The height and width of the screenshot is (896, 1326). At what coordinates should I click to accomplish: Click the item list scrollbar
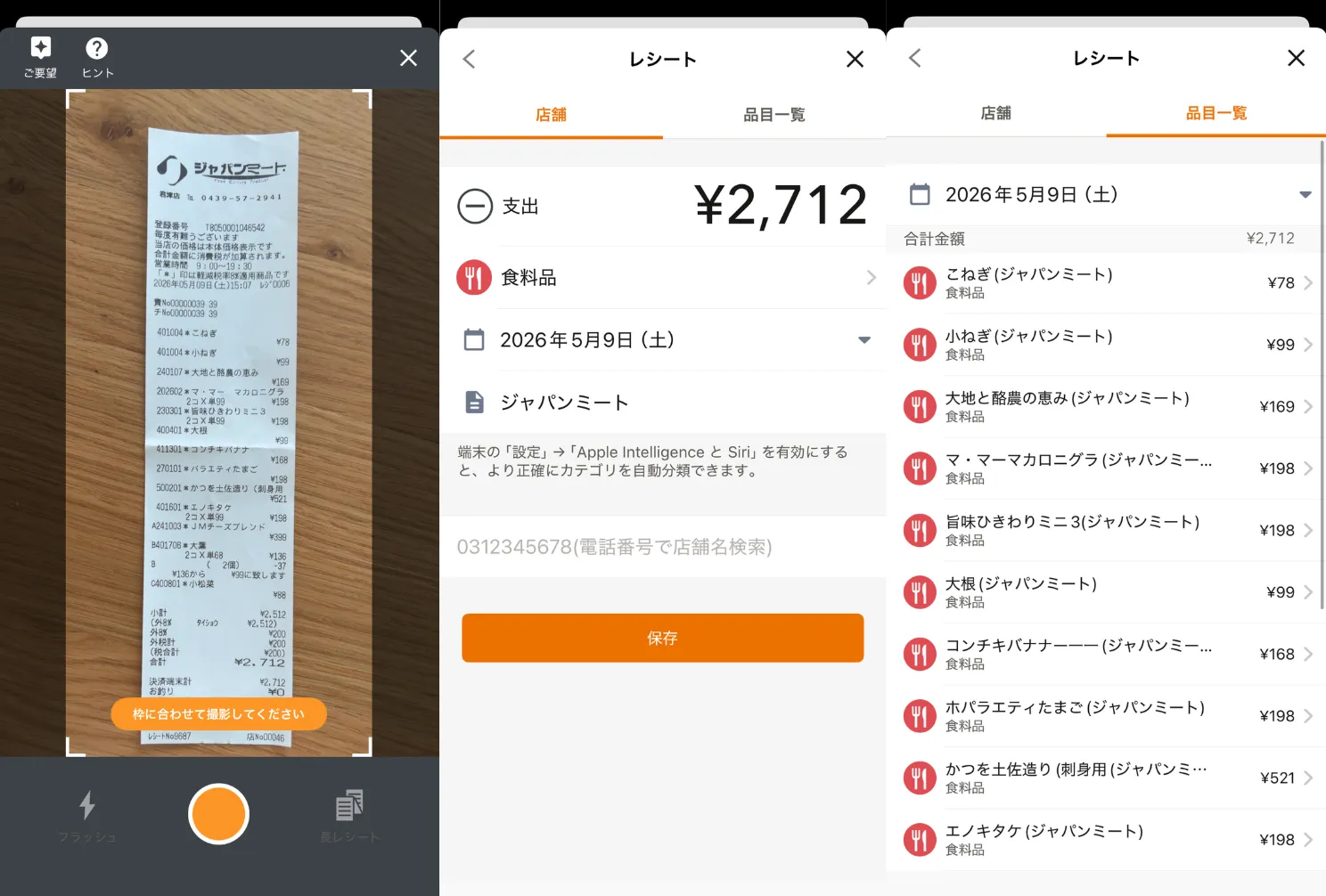pyautogui.click(x=1322, y=374)
